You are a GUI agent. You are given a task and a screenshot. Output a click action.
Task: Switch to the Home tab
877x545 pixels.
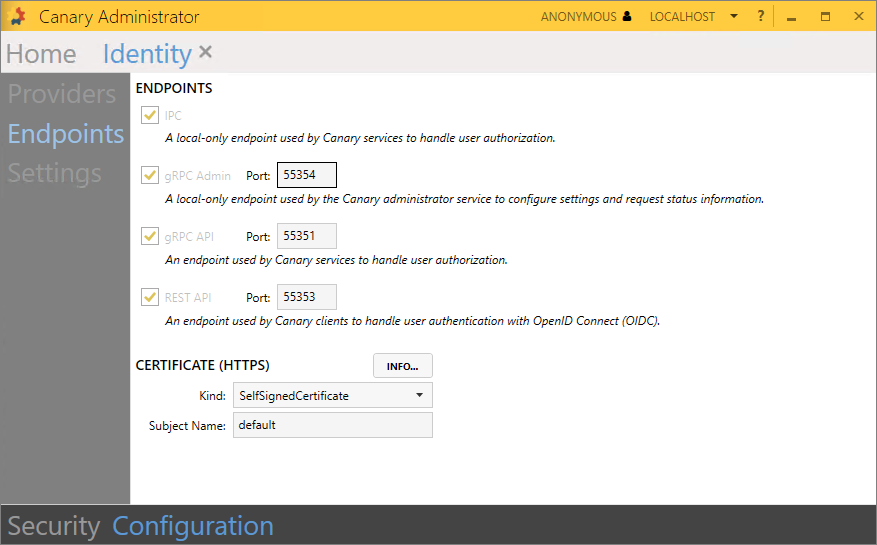coord(41,54)
